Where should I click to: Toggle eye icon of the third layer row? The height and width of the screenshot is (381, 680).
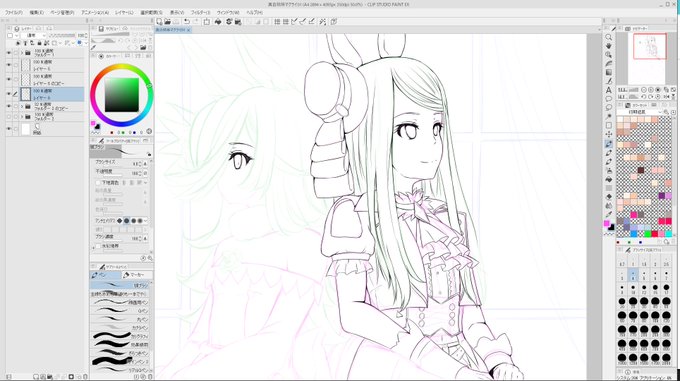tap(9, 79)
